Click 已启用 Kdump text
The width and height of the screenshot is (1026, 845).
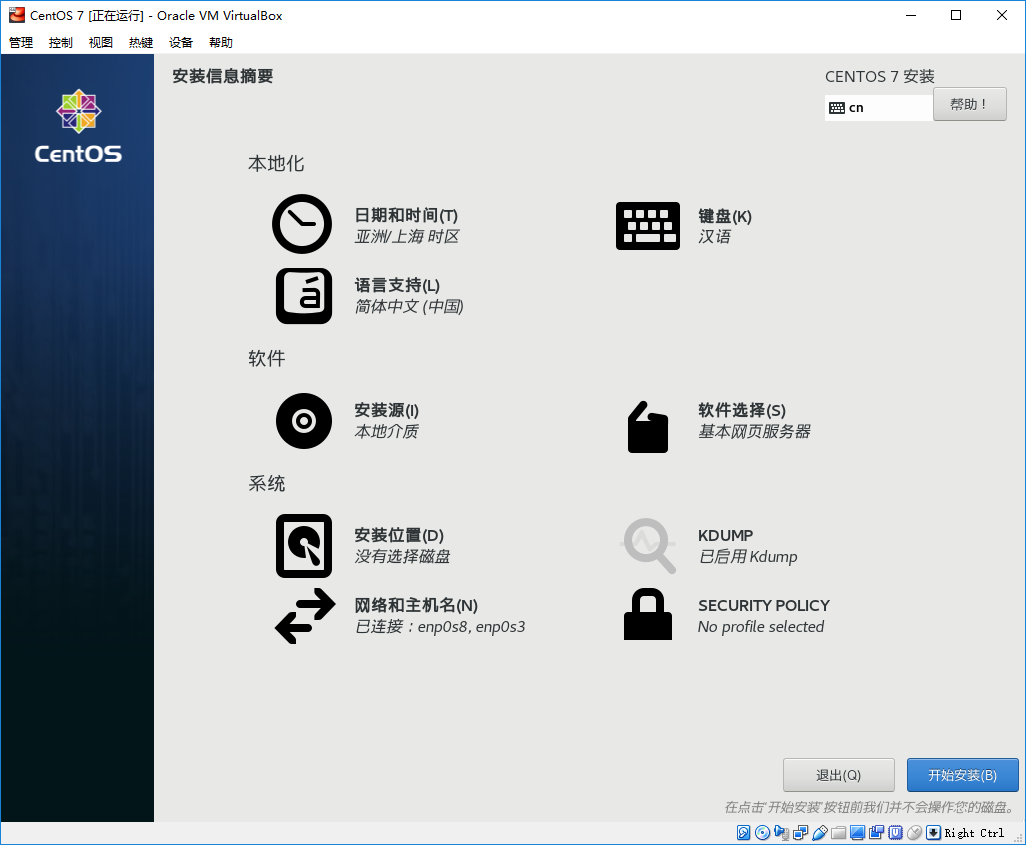tap(748, 556)
